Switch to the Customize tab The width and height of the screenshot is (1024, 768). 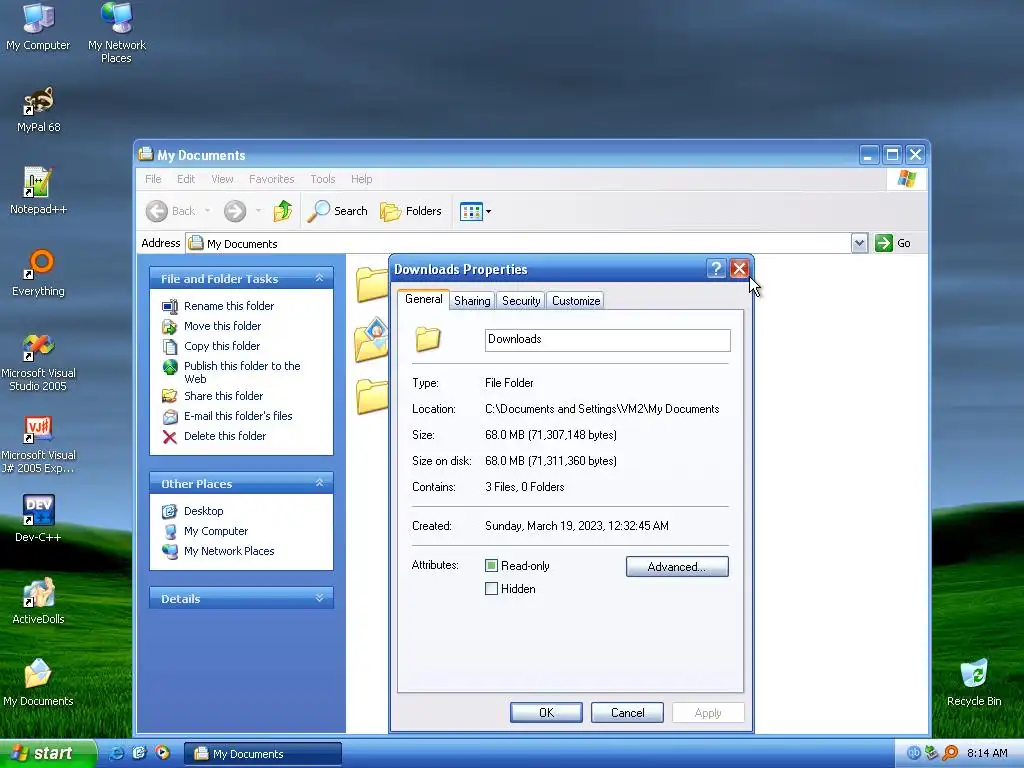(575, 300)
